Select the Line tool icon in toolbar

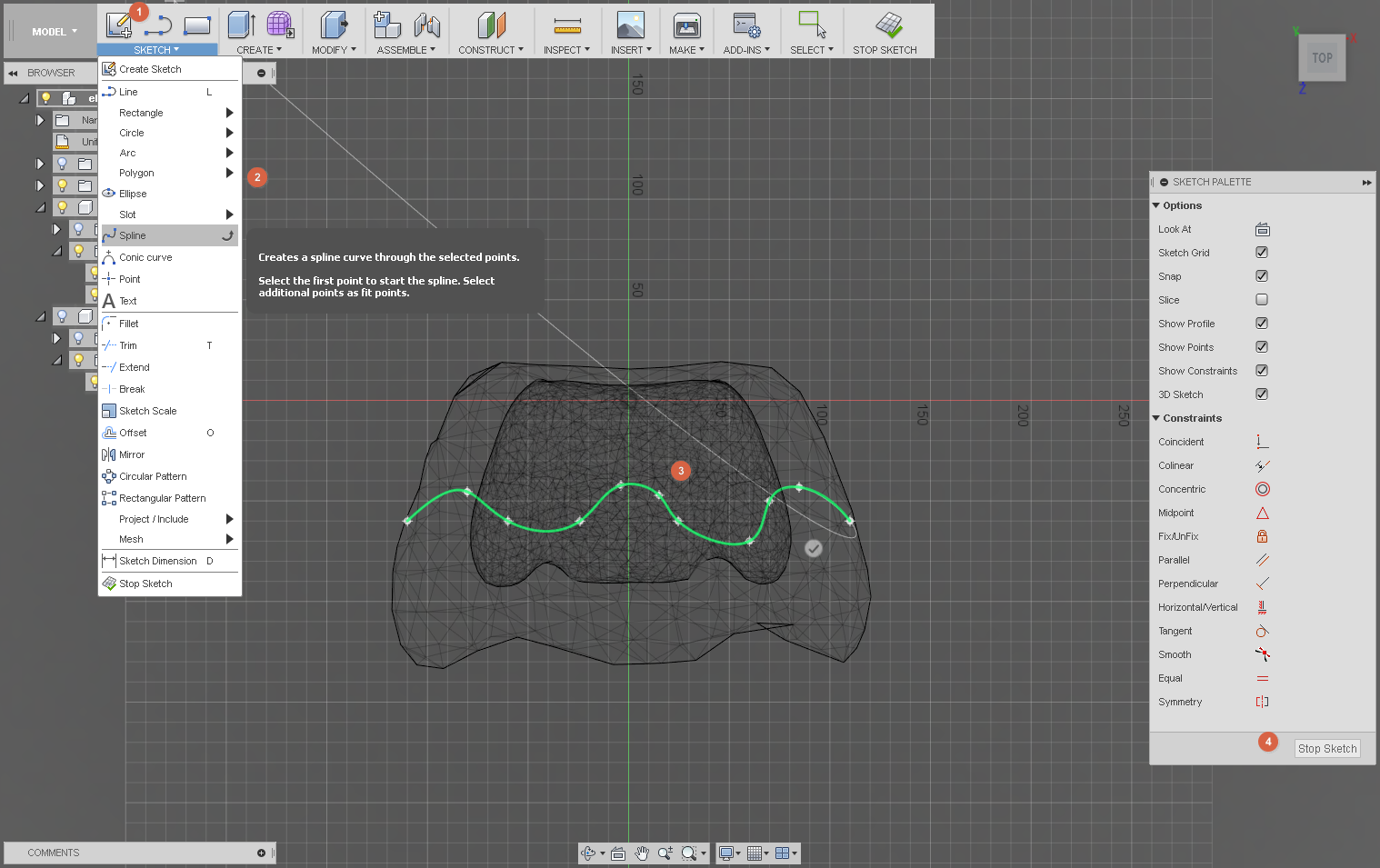(158, 25)
